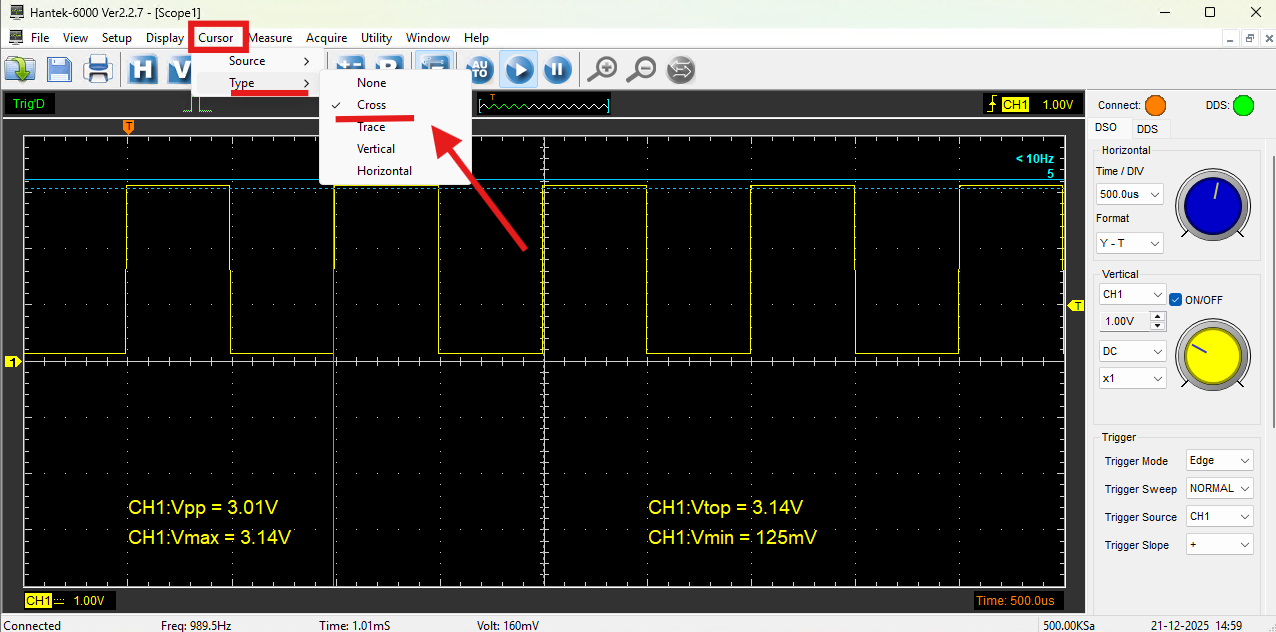The width and height of the screenshot is (1276, 632).
Task: Click the open/load file toolbar icon
Action: coord(20,69)
